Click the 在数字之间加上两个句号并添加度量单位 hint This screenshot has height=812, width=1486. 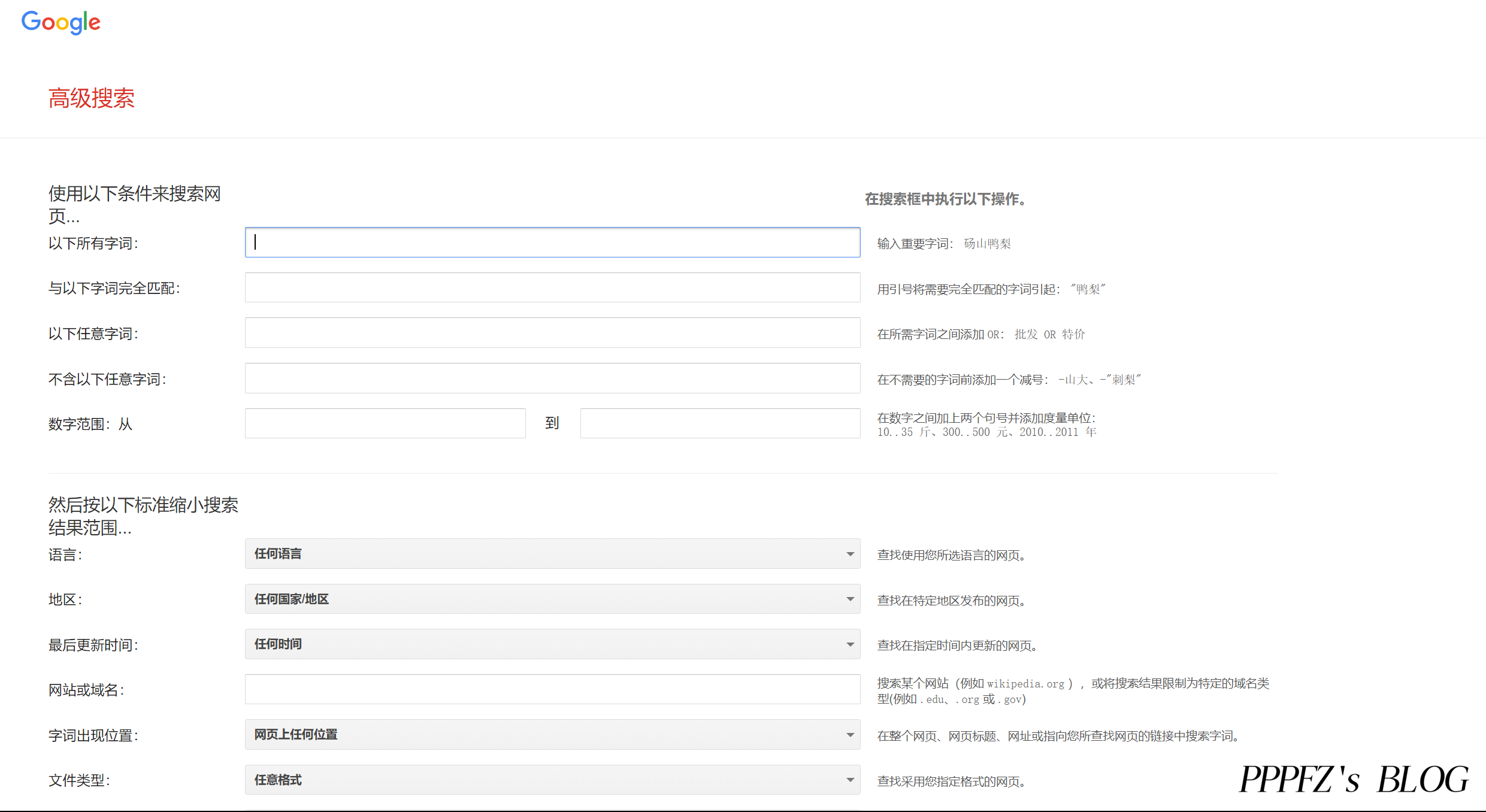click(986, 418)
